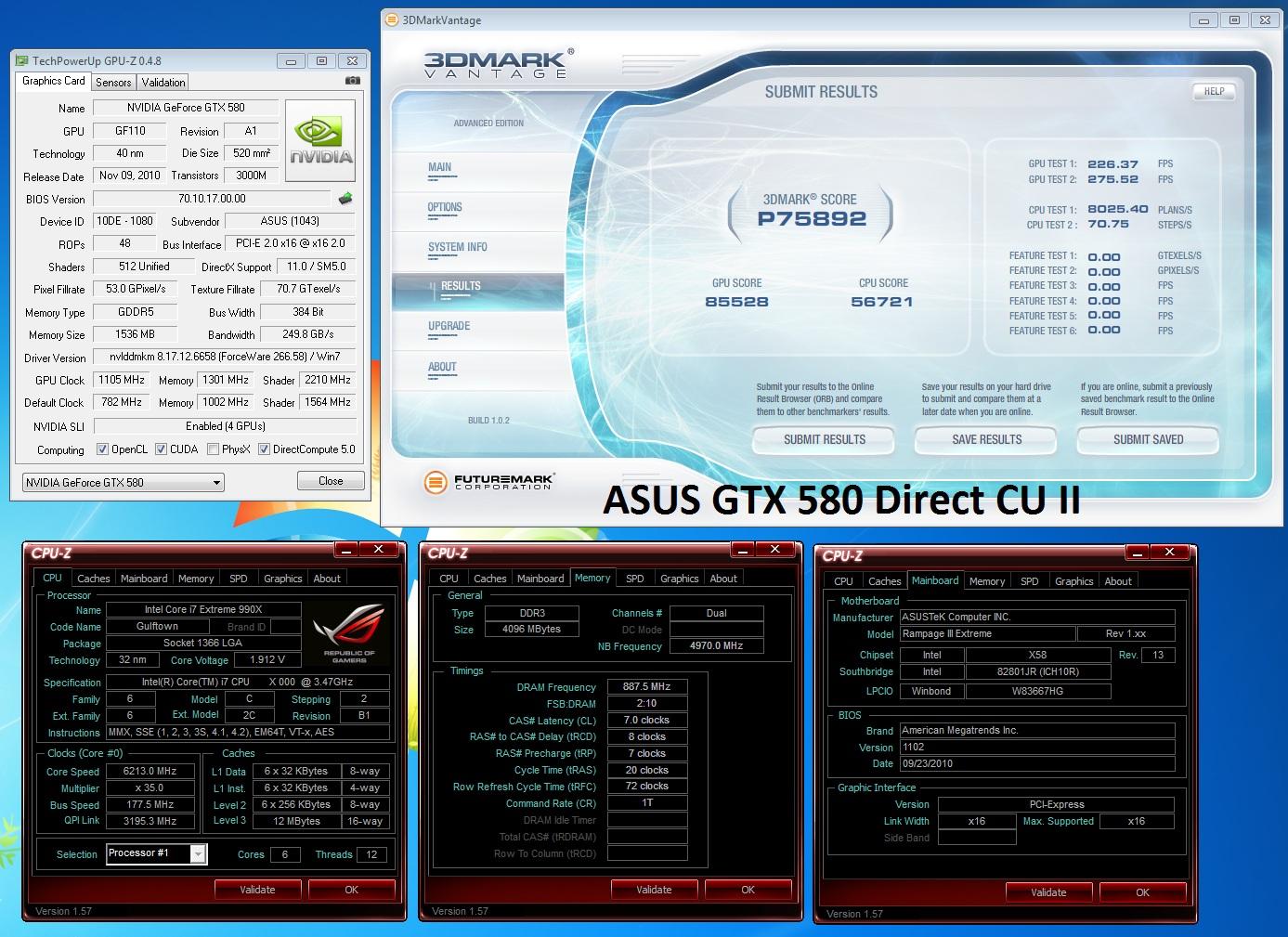Click the BIOS Version field in GPU-Z

pyautogui.click(x=212, y=199)
